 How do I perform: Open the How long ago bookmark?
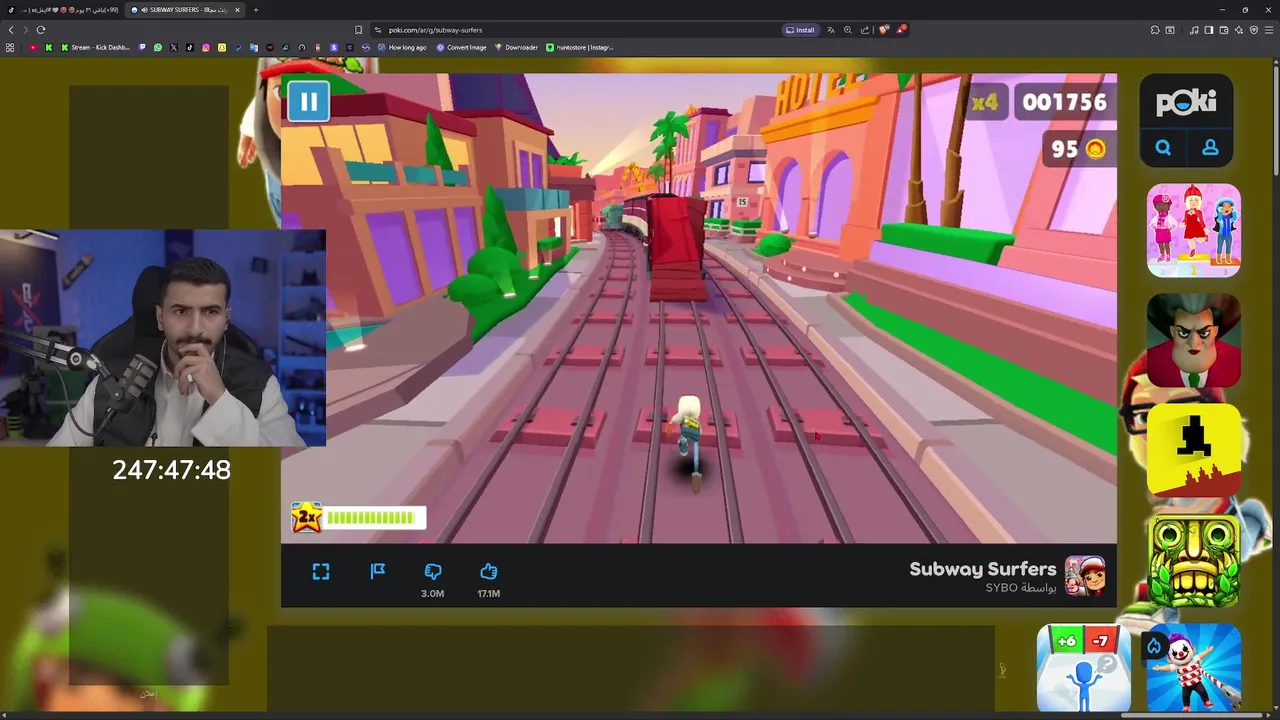(401, 47)
